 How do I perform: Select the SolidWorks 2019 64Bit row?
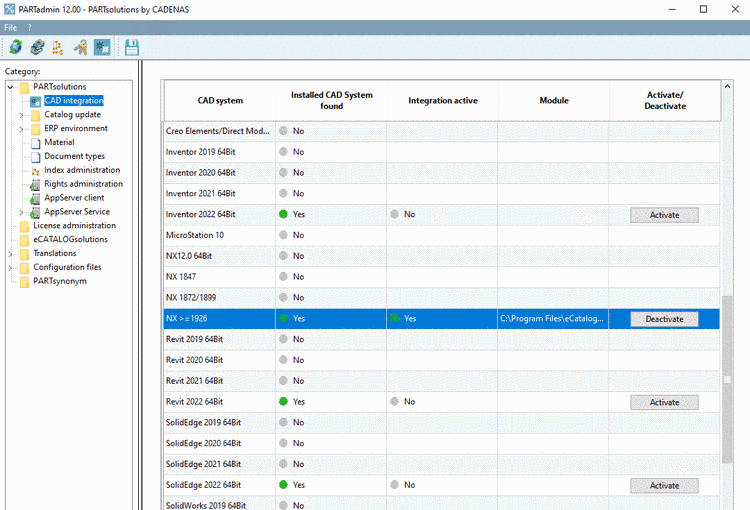pos(441,504)
